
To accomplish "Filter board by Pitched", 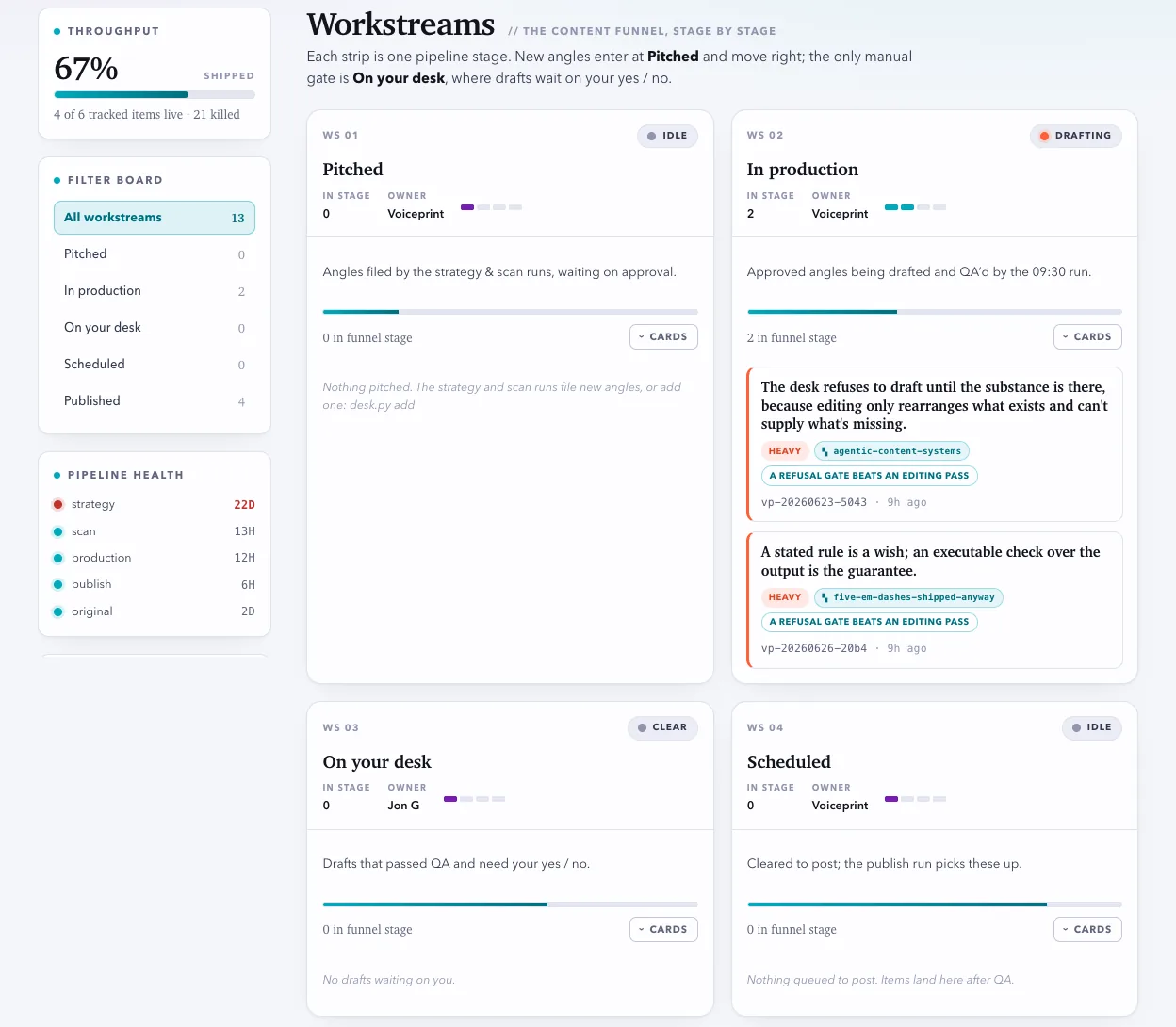I will tap(155, 254).
